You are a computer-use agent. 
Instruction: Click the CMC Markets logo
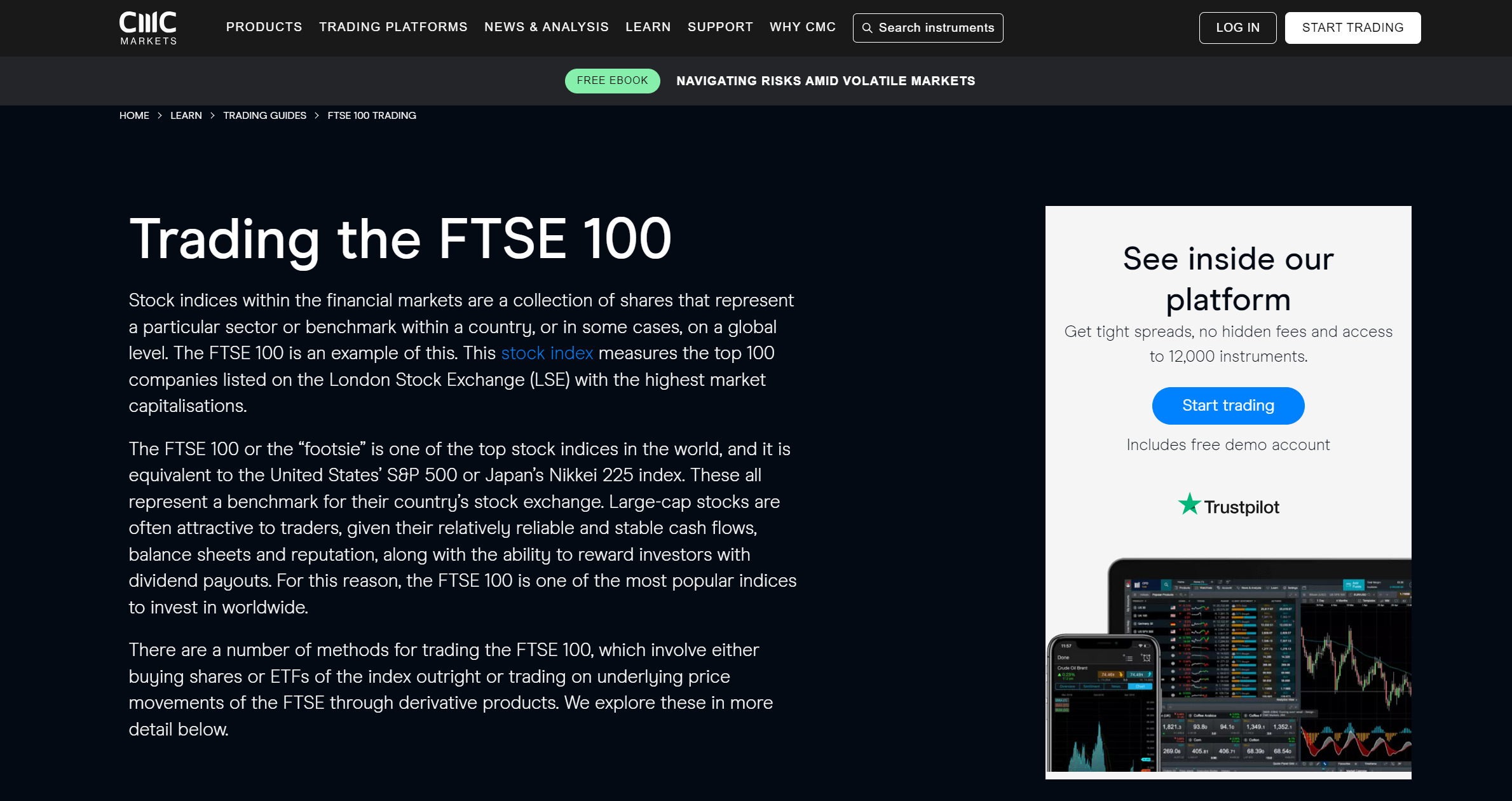(x=148, y=28)
